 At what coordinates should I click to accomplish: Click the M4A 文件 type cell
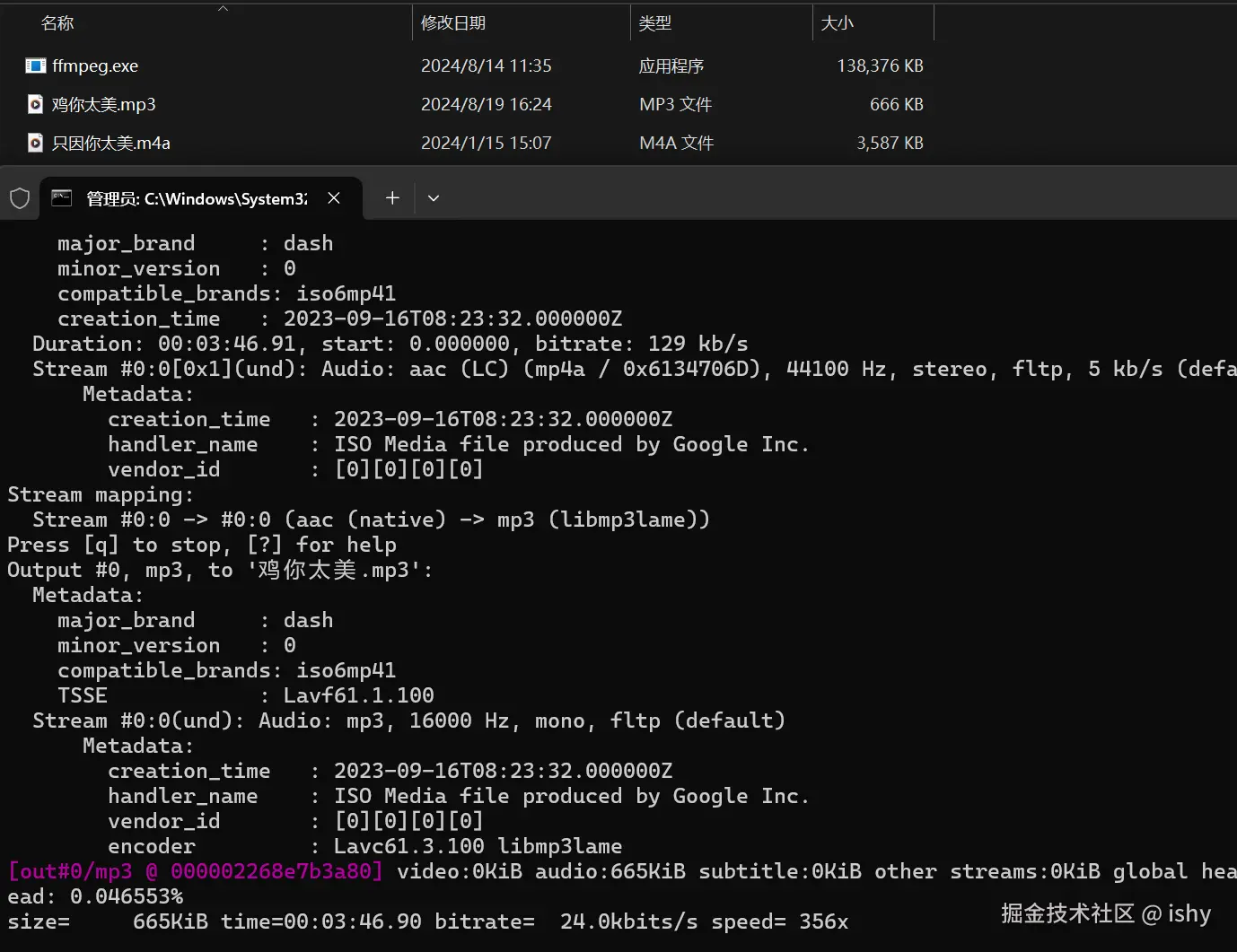[x=677, y=143]
